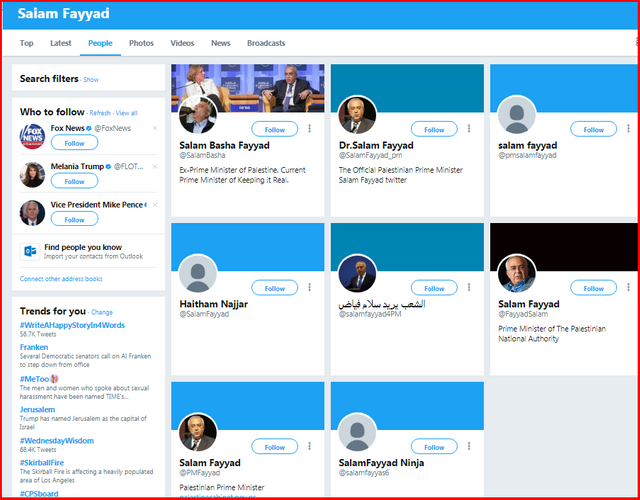Switch to the Latest tab
Screen dimensions: 640x500
[61, 43]
